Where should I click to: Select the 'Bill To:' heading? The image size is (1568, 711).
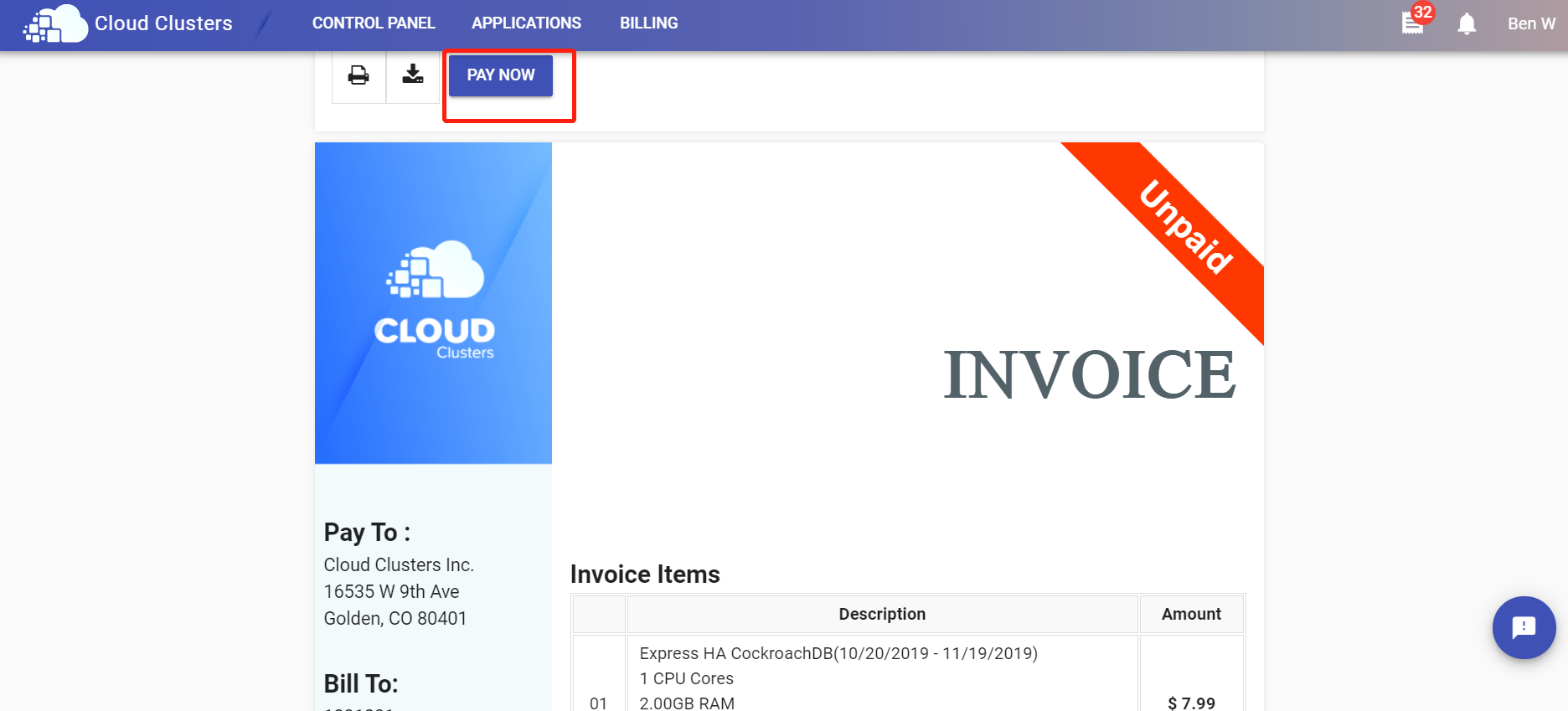pos(361,684)
